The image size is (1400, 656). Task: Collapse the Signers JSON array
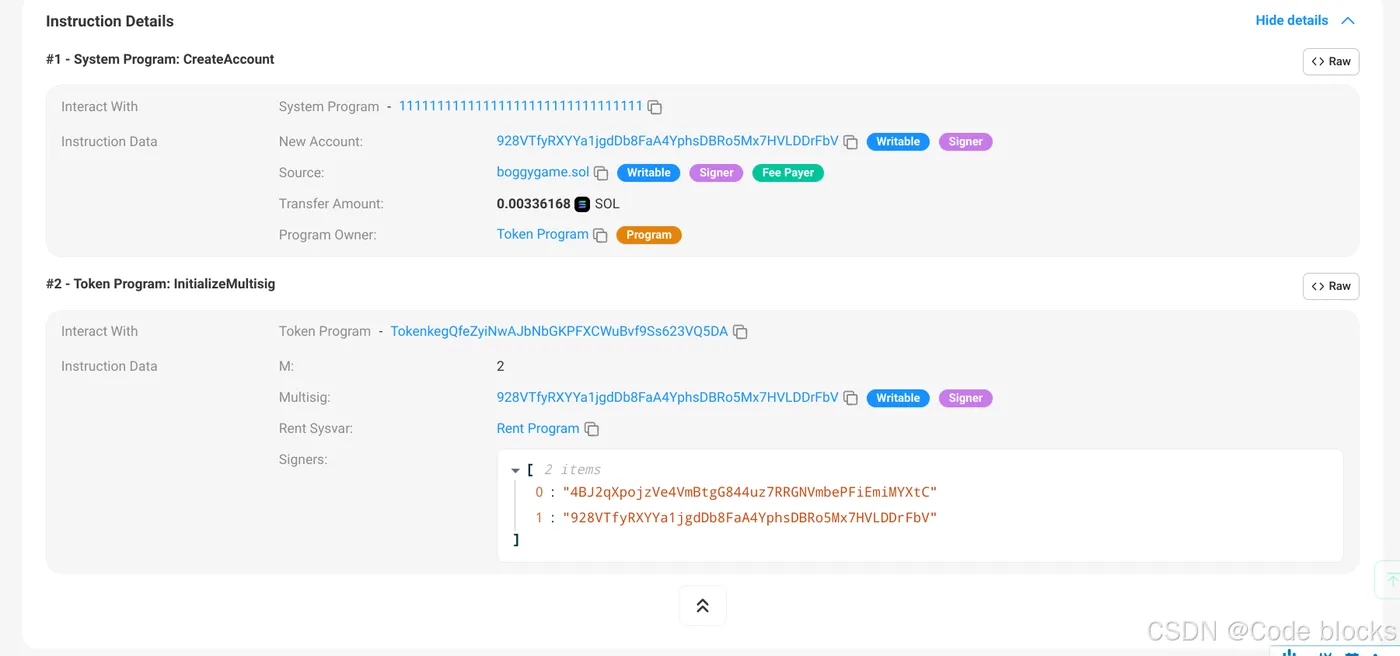coord(515,470)
